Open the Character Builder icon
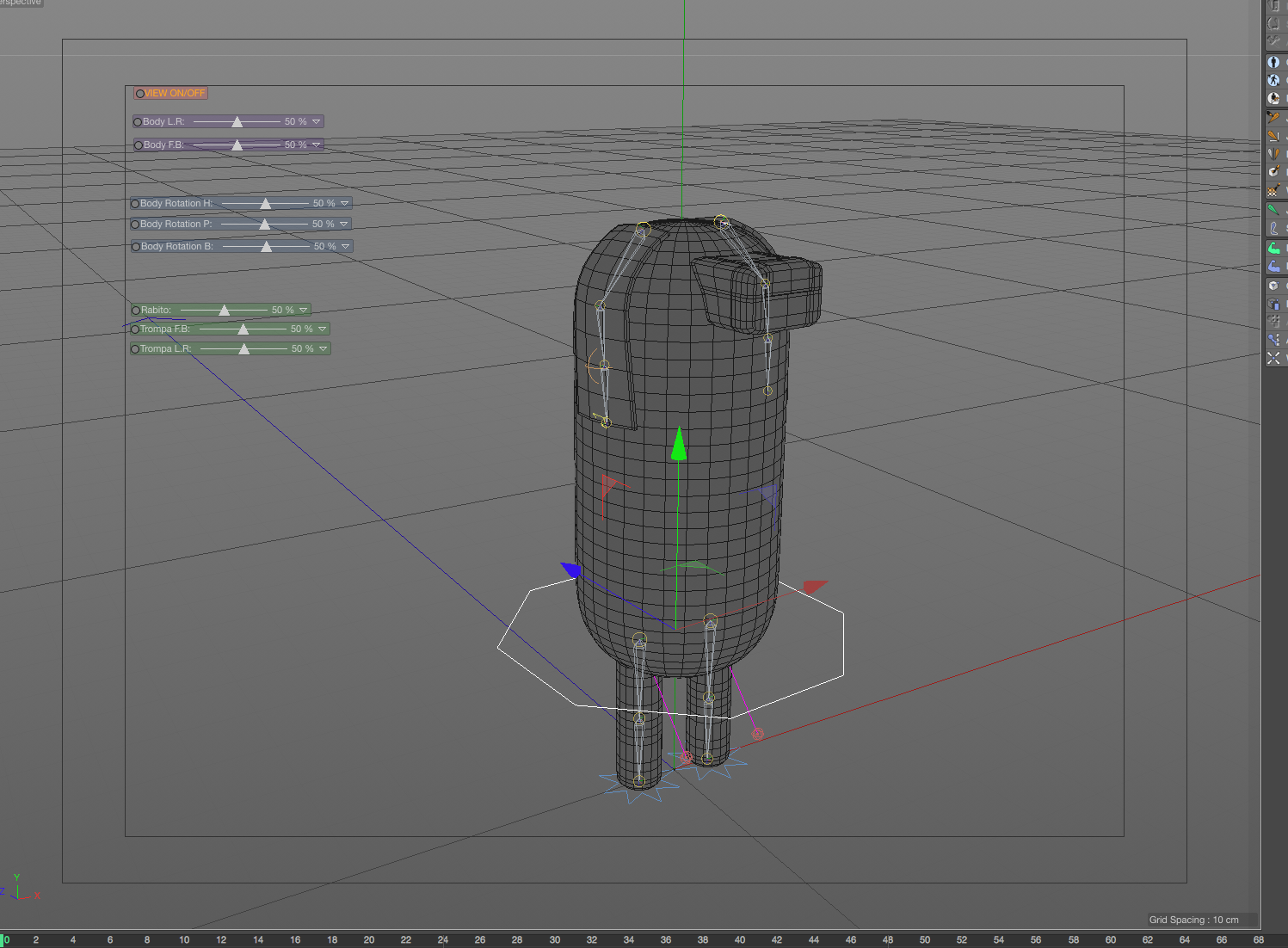 tap(1273, 98)
